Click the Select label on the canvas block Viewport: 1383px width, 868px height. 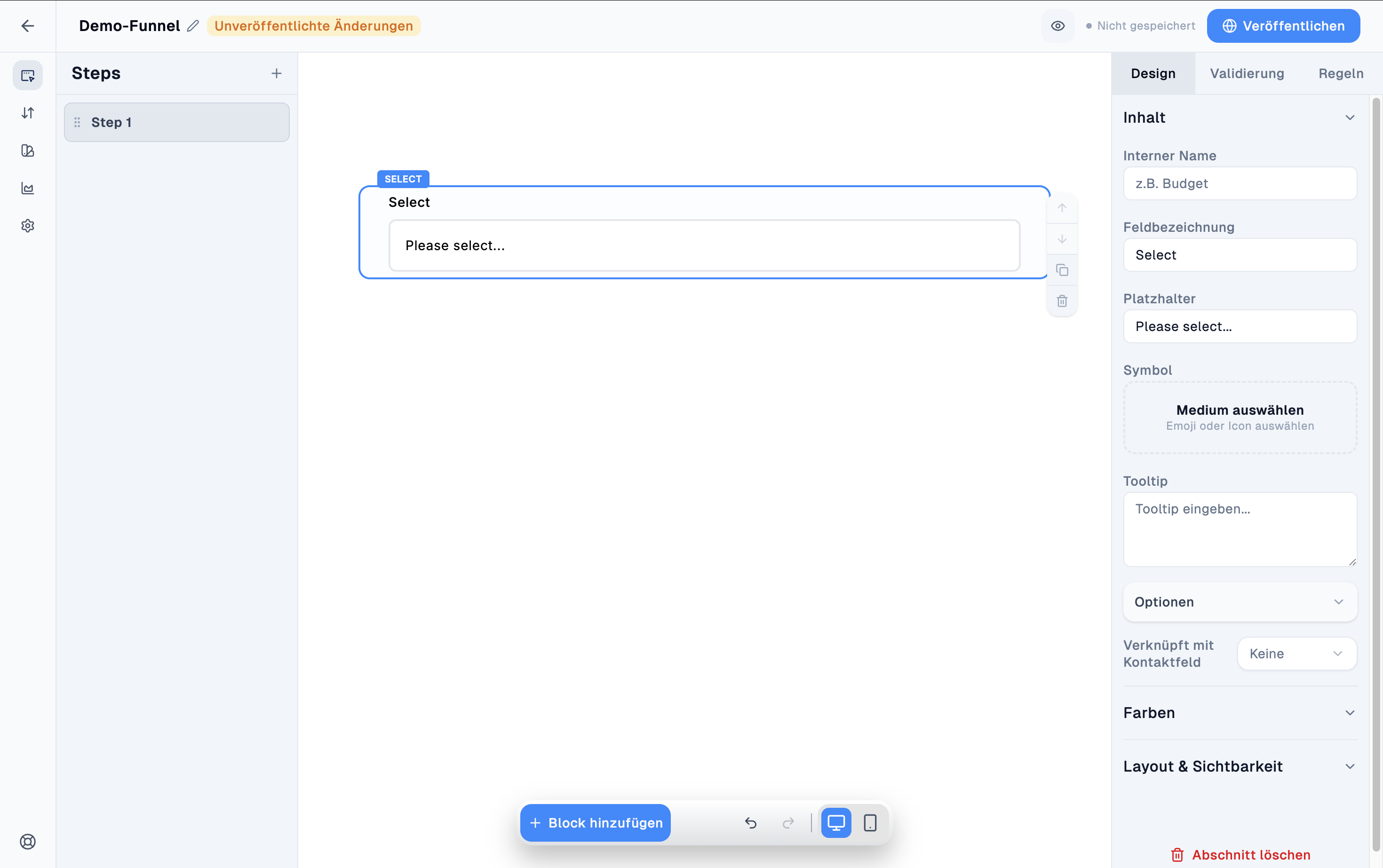click(x=409, y=202)
